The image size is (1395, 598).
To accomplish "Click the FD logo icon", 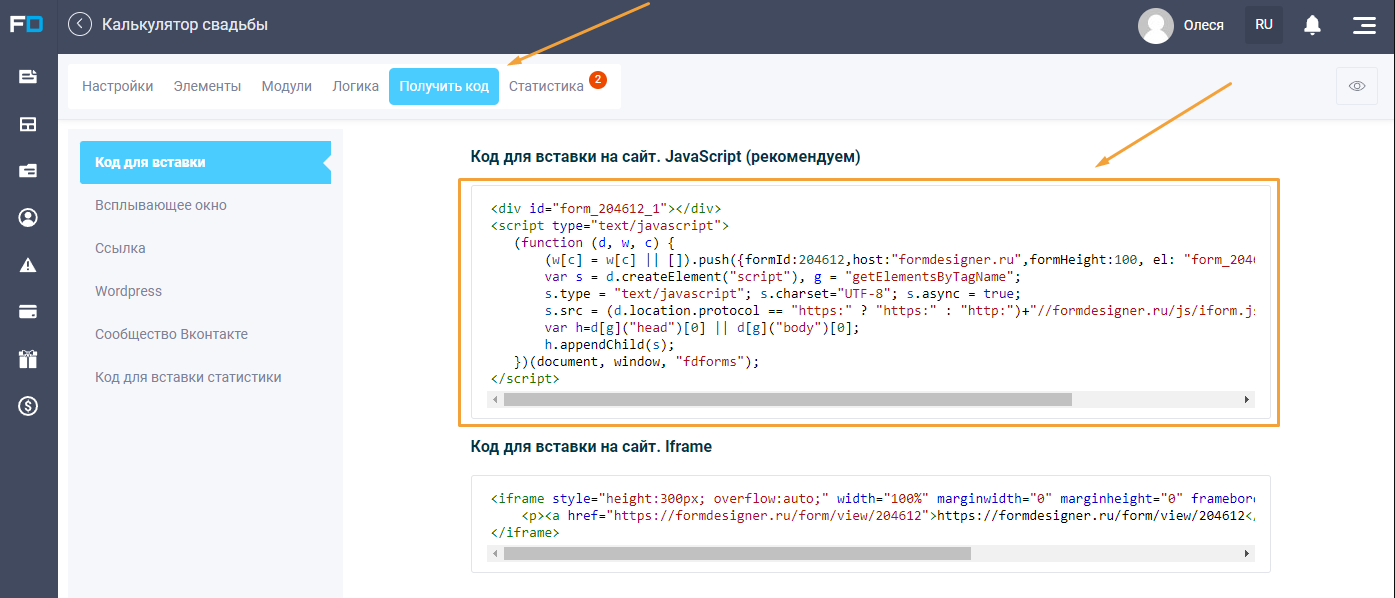I will click(x=27, y=24).
